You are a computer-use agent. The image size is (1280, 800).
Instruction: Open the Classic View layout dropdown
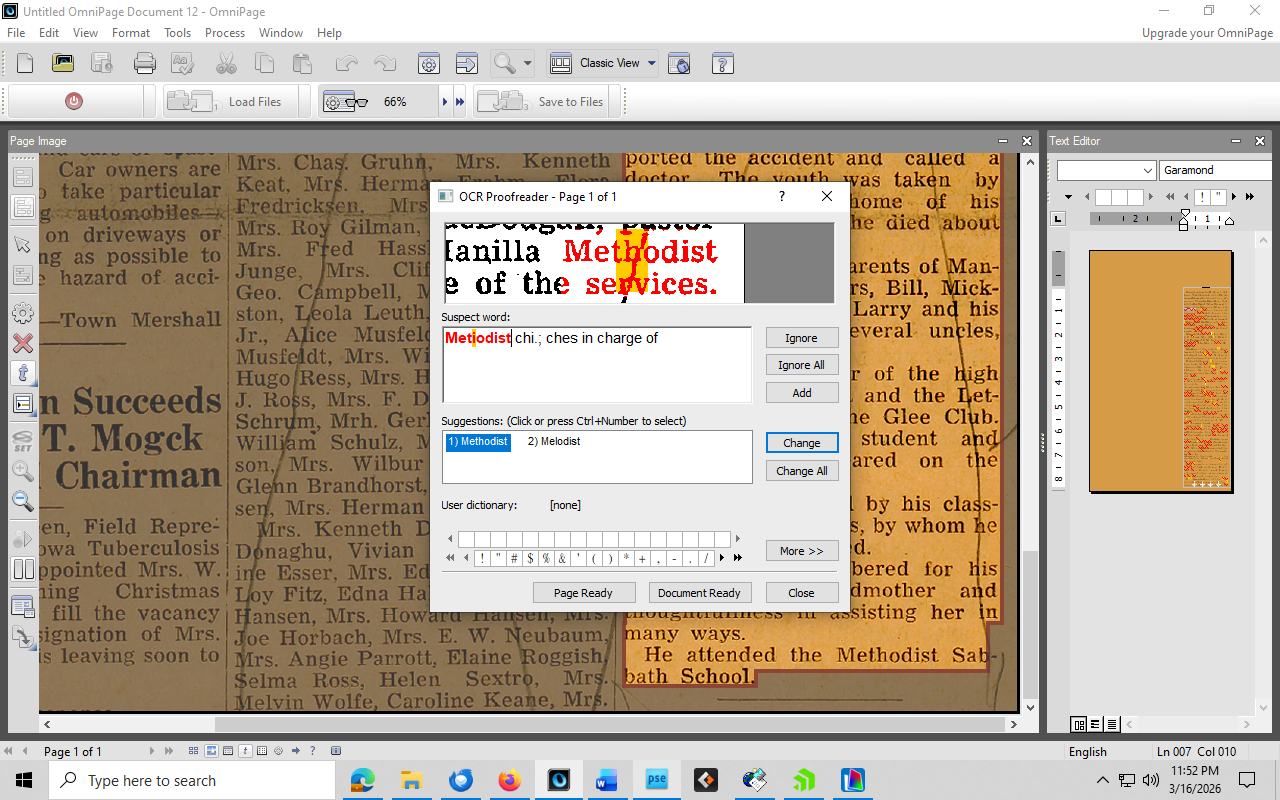pos(651,63)
